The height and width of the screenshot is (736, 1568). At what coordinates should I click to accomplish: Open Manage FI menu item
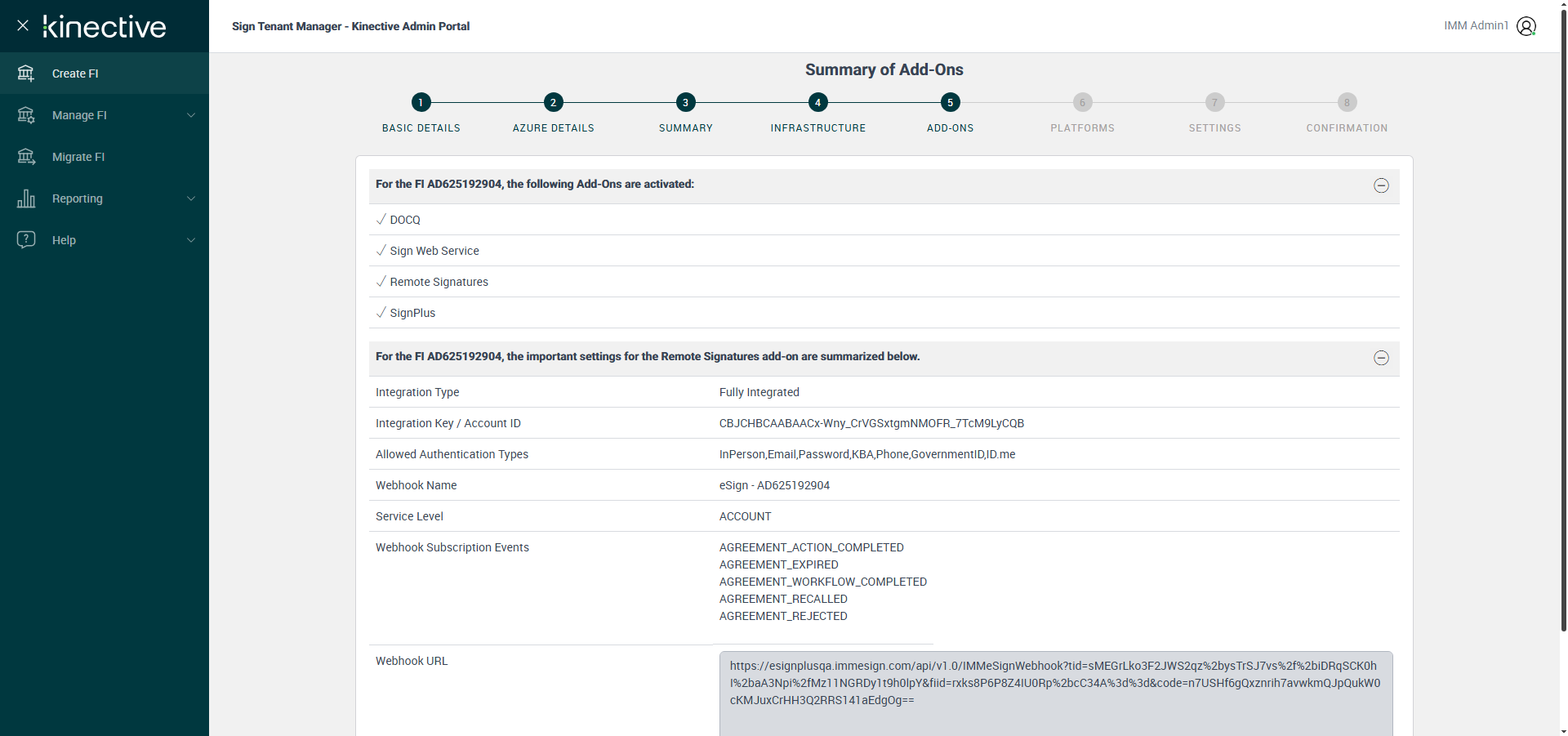(105, 115)
